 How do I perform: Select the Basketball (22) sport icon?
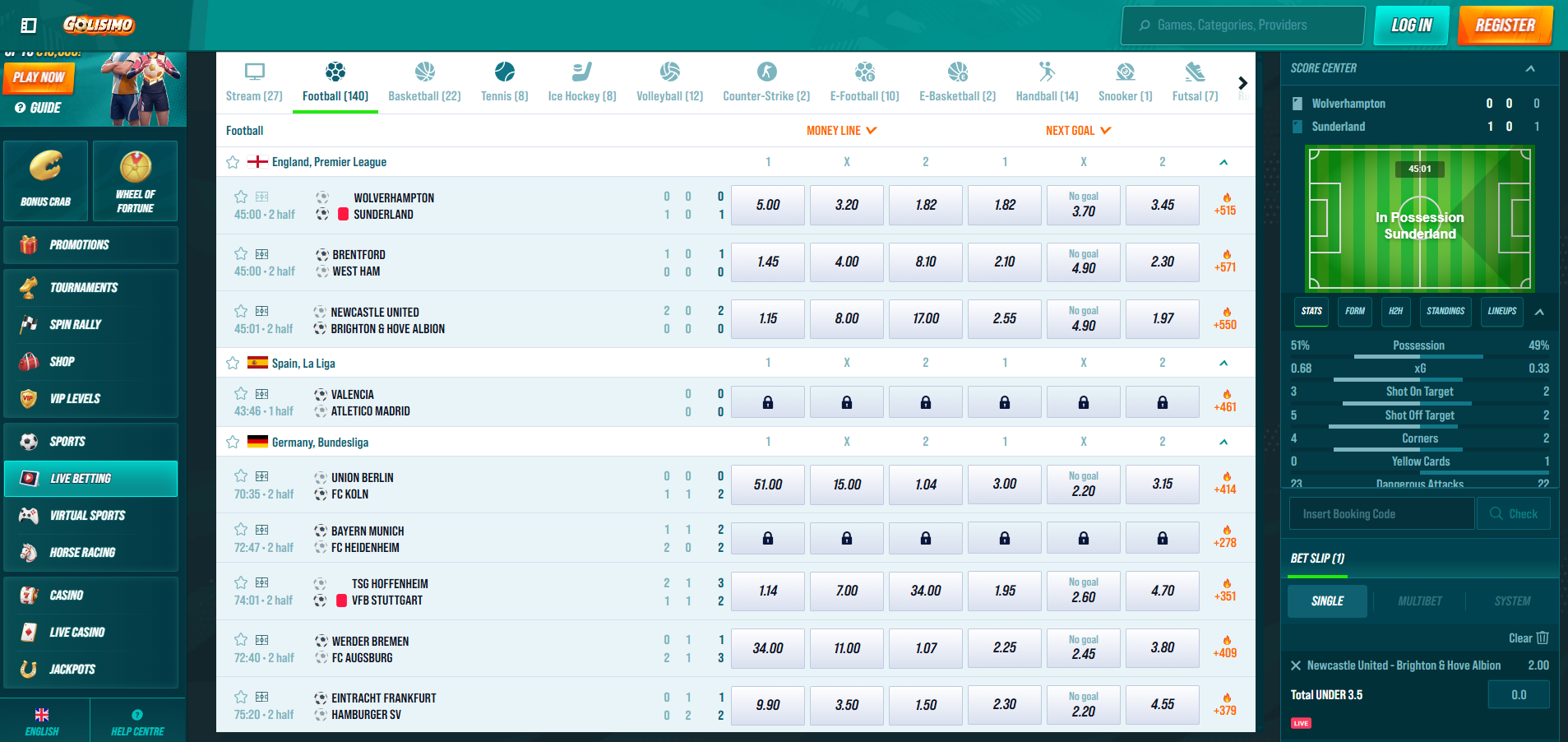point(424,72)
